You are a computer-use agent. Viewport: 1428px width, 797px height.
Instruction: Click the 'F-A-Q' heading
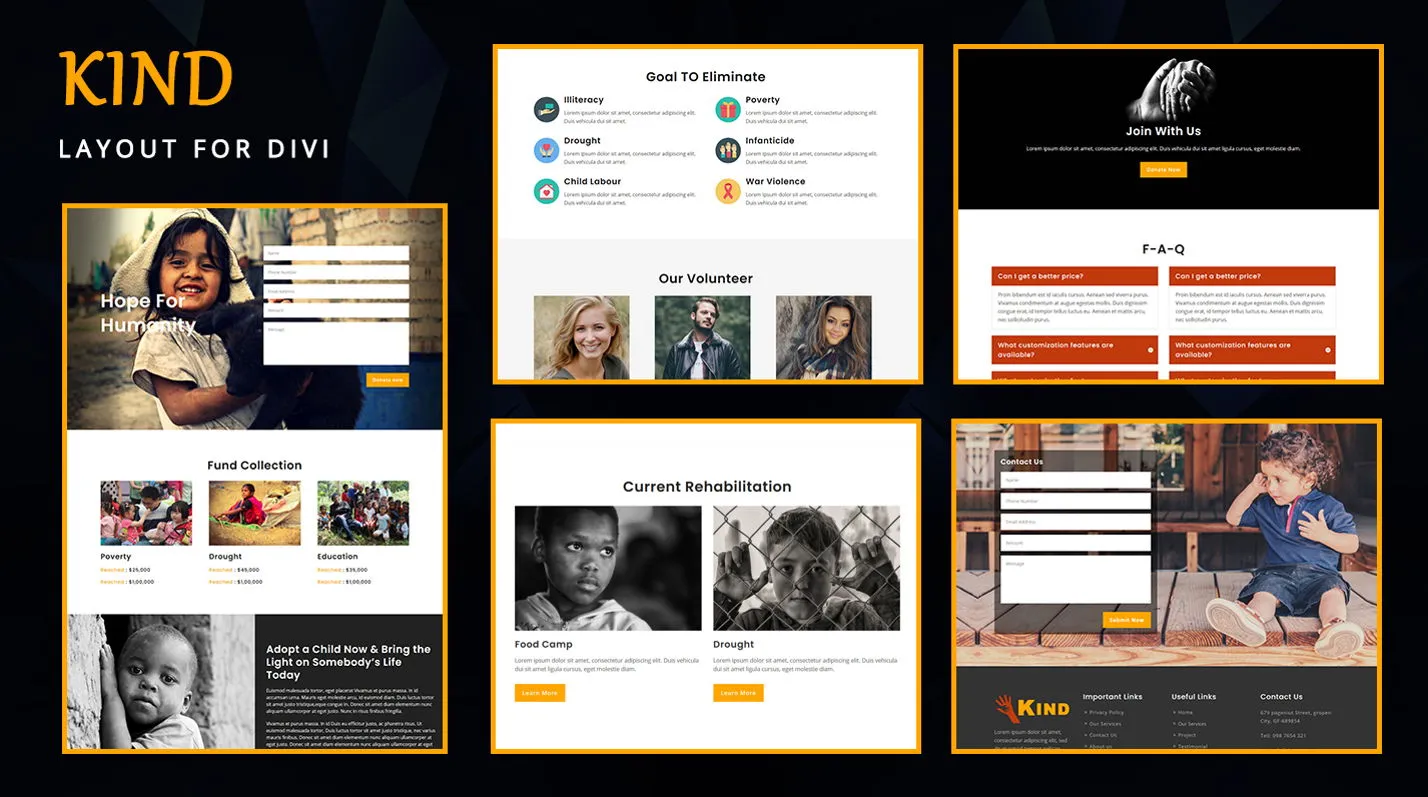[1163, 250]
